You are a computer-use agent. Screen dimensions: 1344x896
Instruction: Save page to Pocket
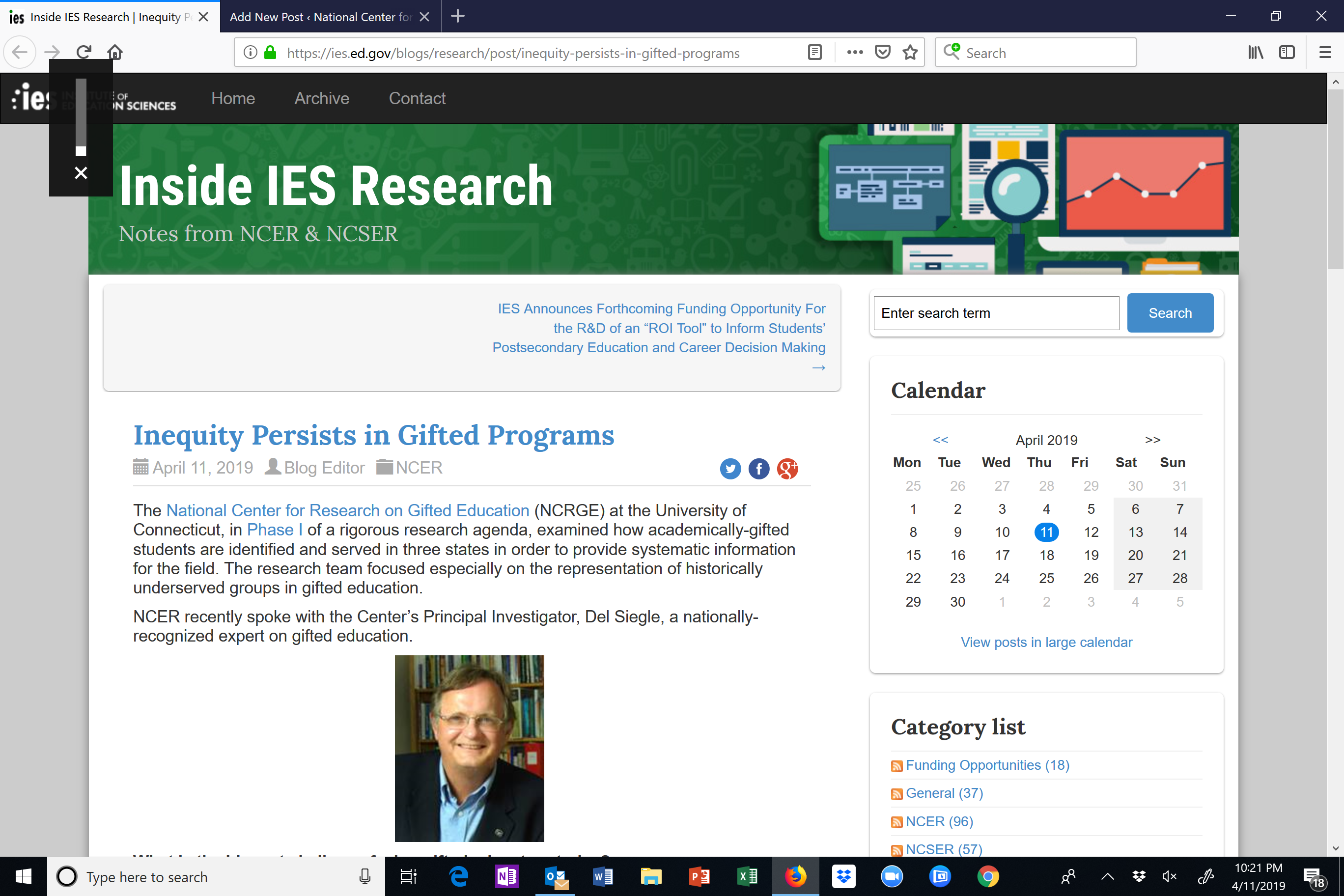(882, 53)
